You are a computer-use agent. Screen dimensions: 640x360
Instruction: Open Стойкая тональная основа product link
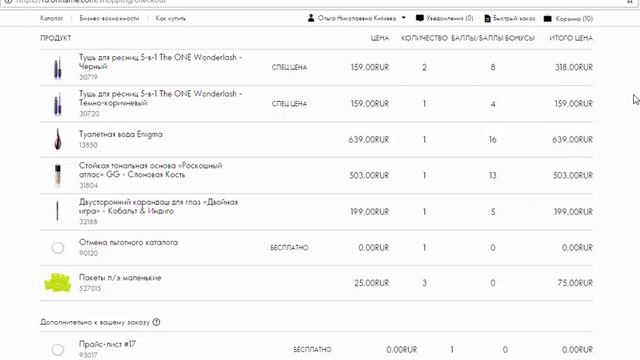151,170
